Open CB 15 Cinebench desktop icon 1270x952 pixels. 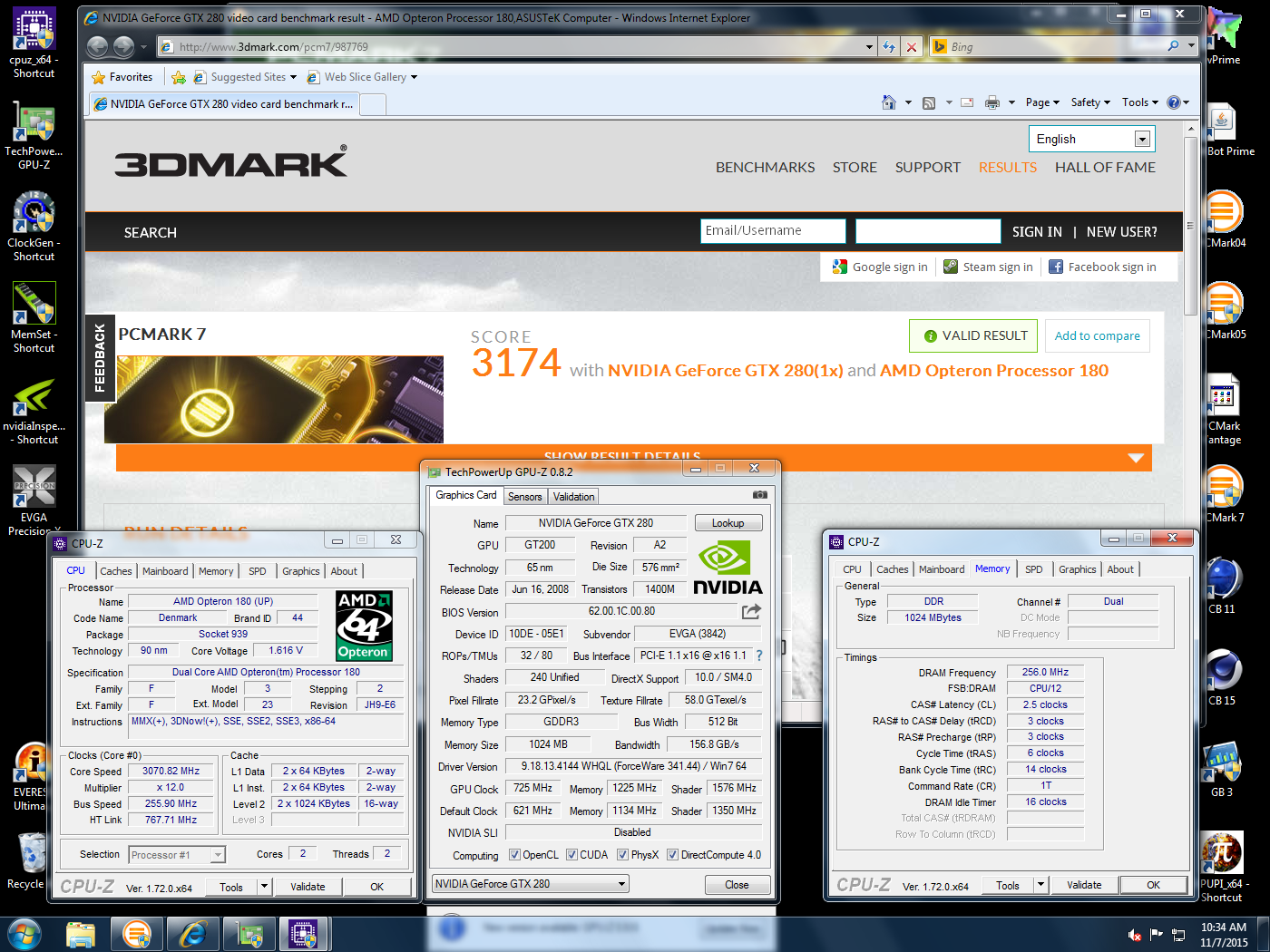pos(1222,678)
